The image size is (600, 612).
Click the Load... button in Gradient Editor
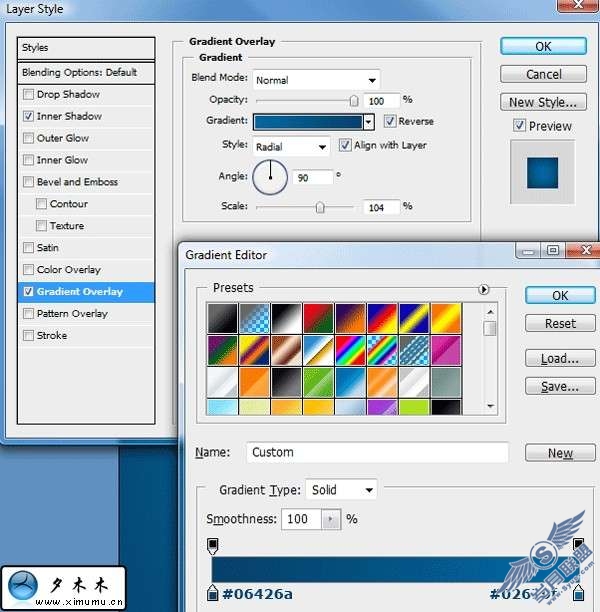click(x=560, y=358)
